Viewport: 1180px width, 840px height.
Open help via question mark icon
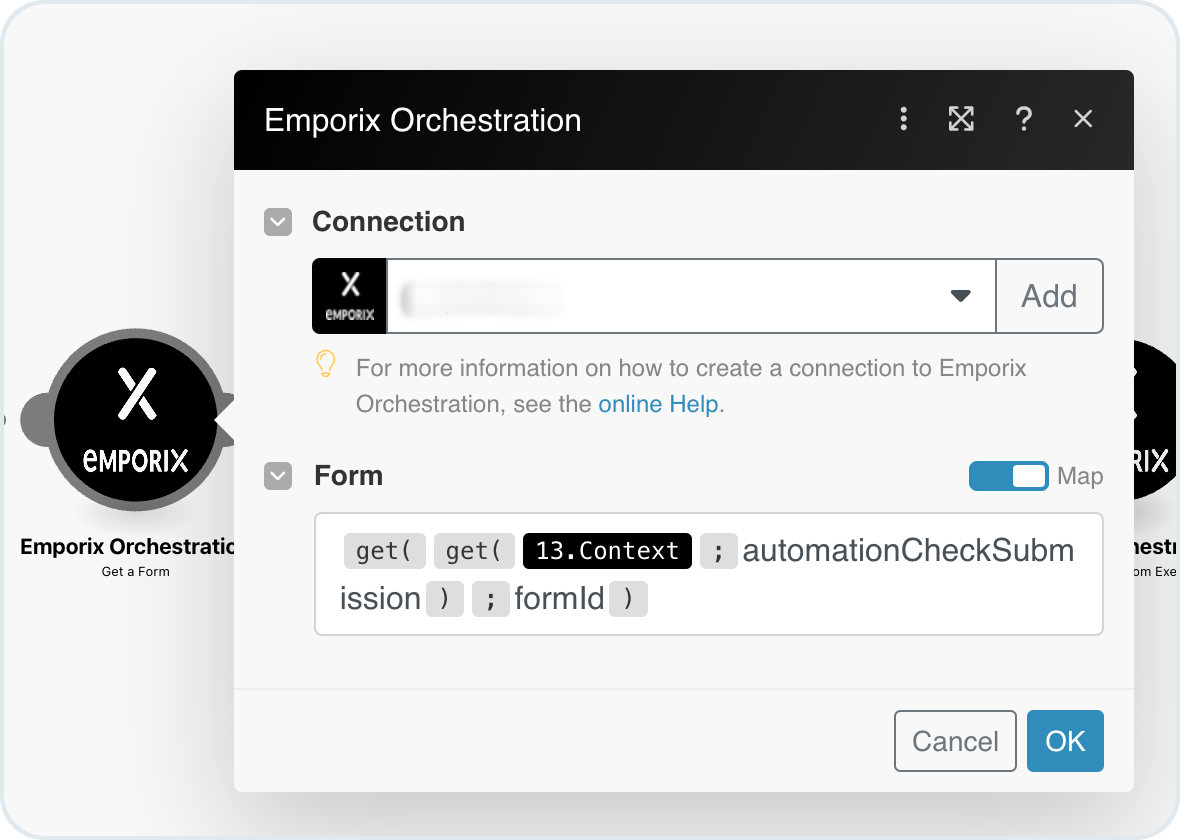1023,119
